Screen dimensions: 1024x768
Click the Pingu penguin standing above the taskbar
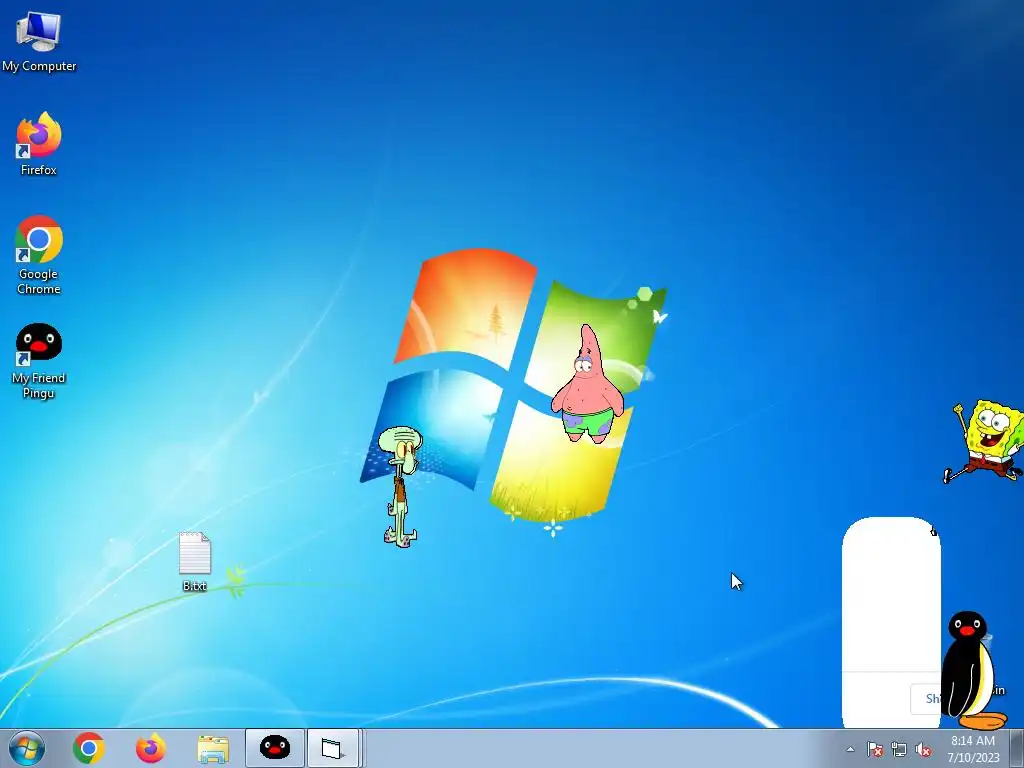(973, 671)
